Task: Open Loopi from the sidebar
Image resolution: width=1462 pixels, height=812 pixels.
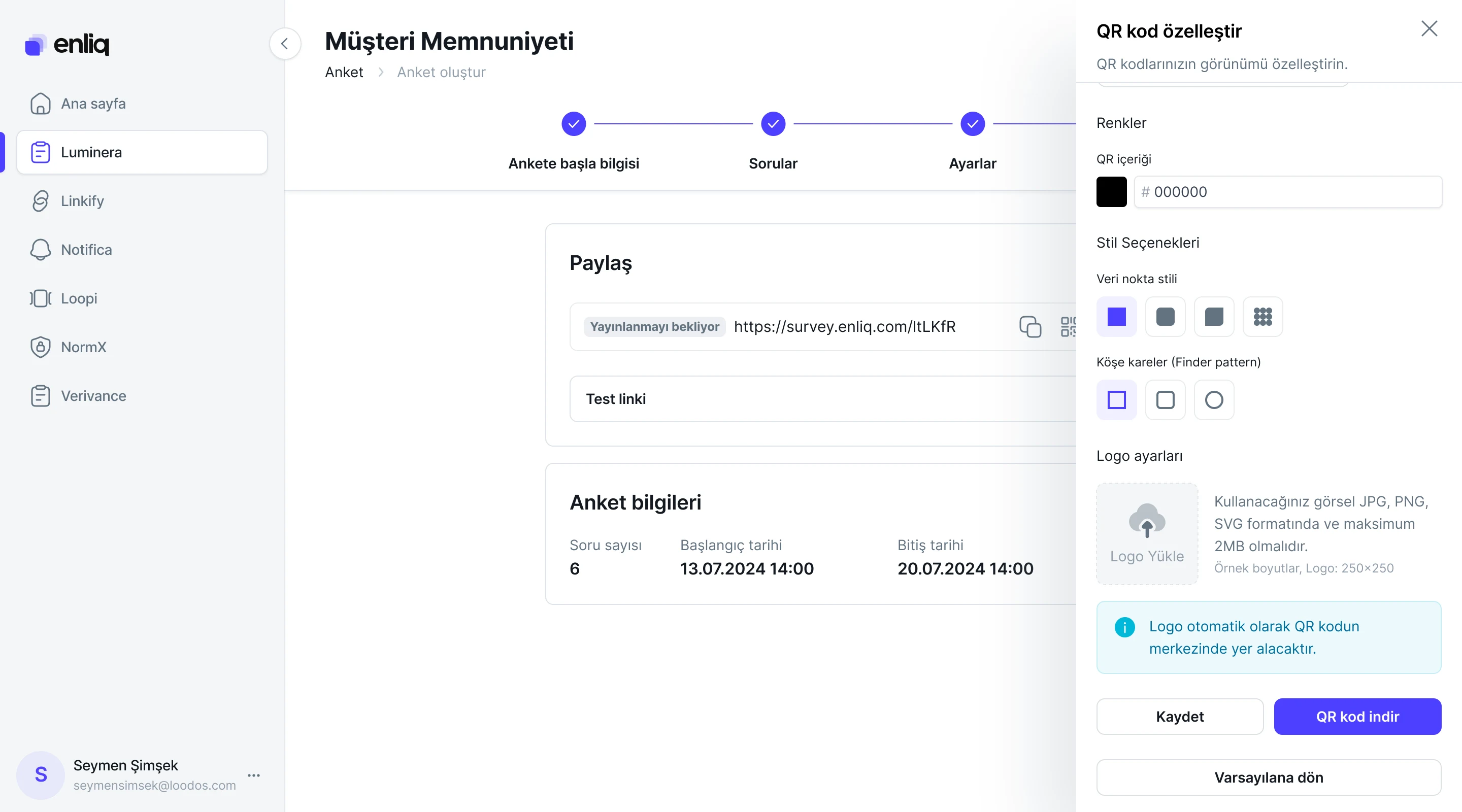Action: click(x=142, y=298)
